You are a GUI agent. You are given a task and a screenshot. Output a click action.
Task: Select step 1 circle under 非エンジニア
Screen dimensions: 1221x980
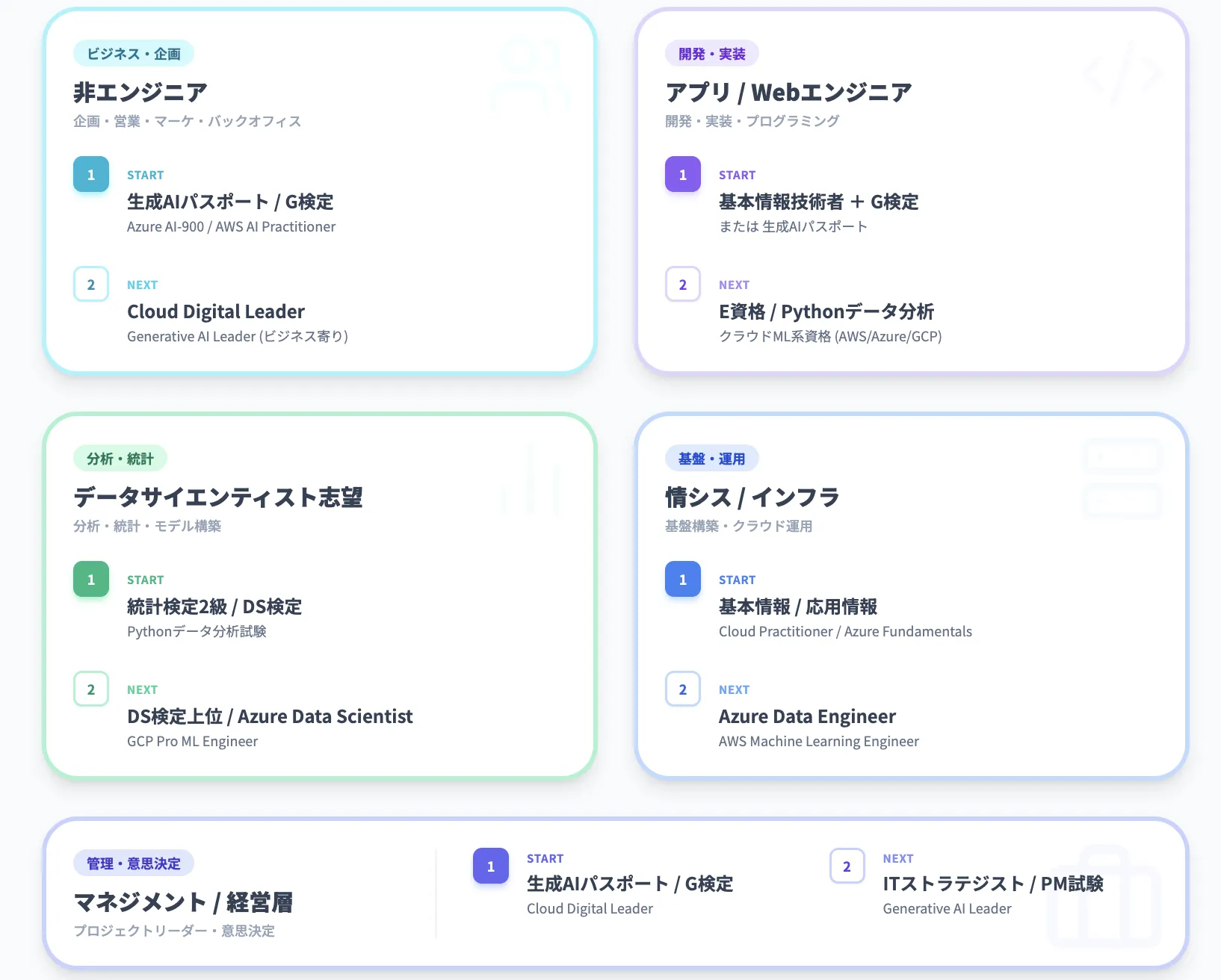coord(90,174)
